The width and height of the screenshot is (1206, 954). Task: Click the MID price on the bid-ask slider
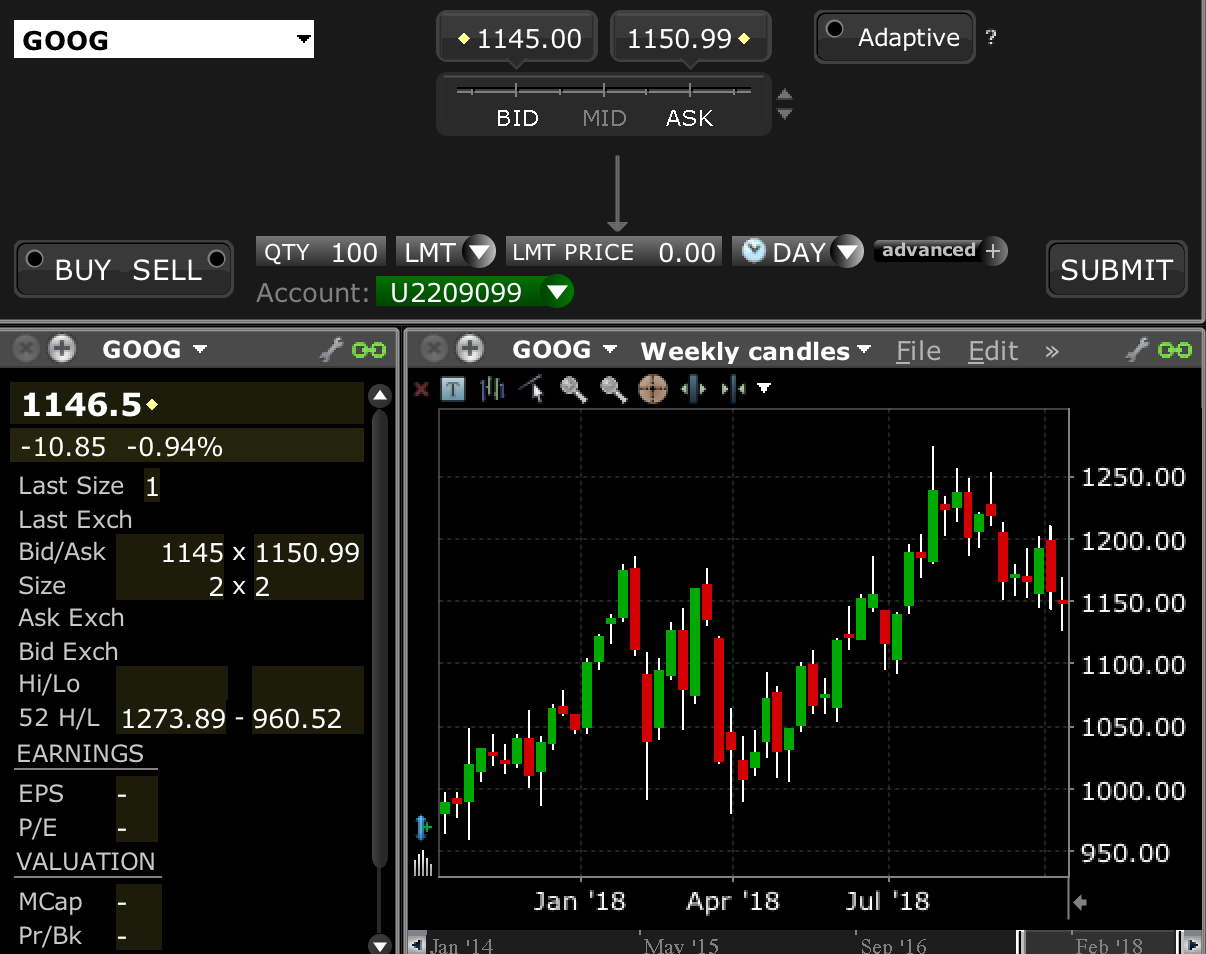[x=604, y=117]
